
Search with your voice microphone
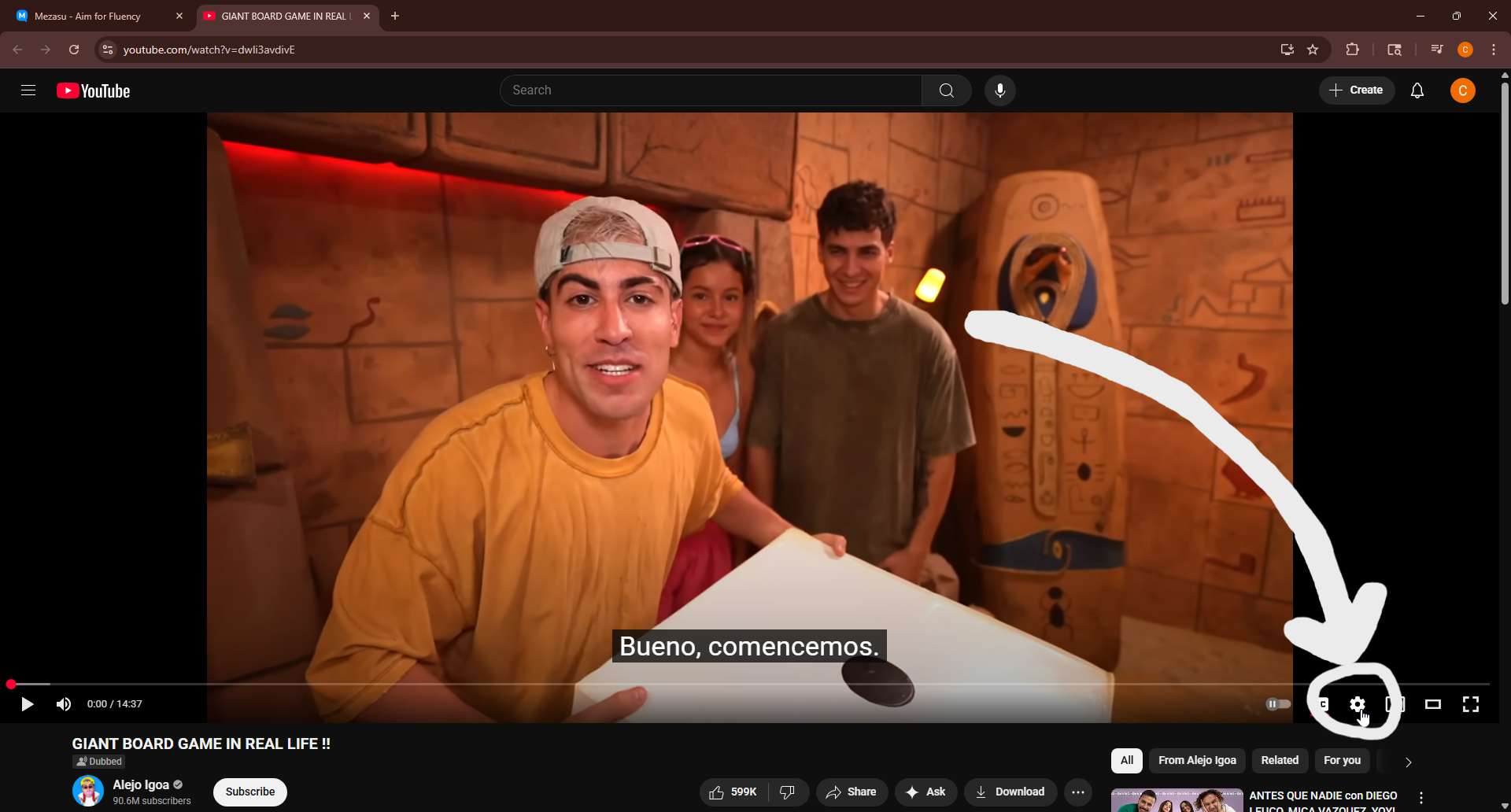[x=999, y=90]
